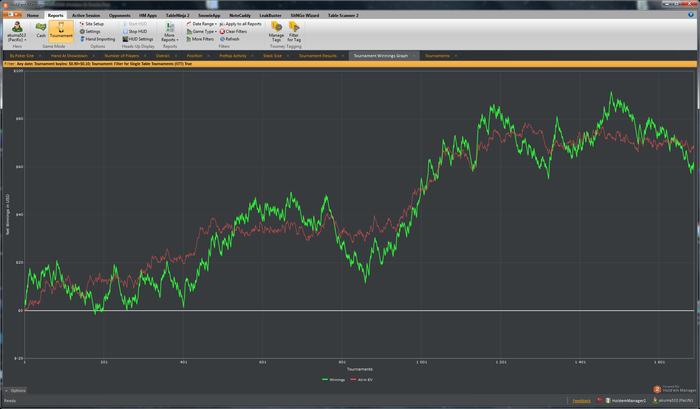This screenshot has height=409, width=700.
Task: Open the help icon in the ribbon
Action: (x=691, y=15)
